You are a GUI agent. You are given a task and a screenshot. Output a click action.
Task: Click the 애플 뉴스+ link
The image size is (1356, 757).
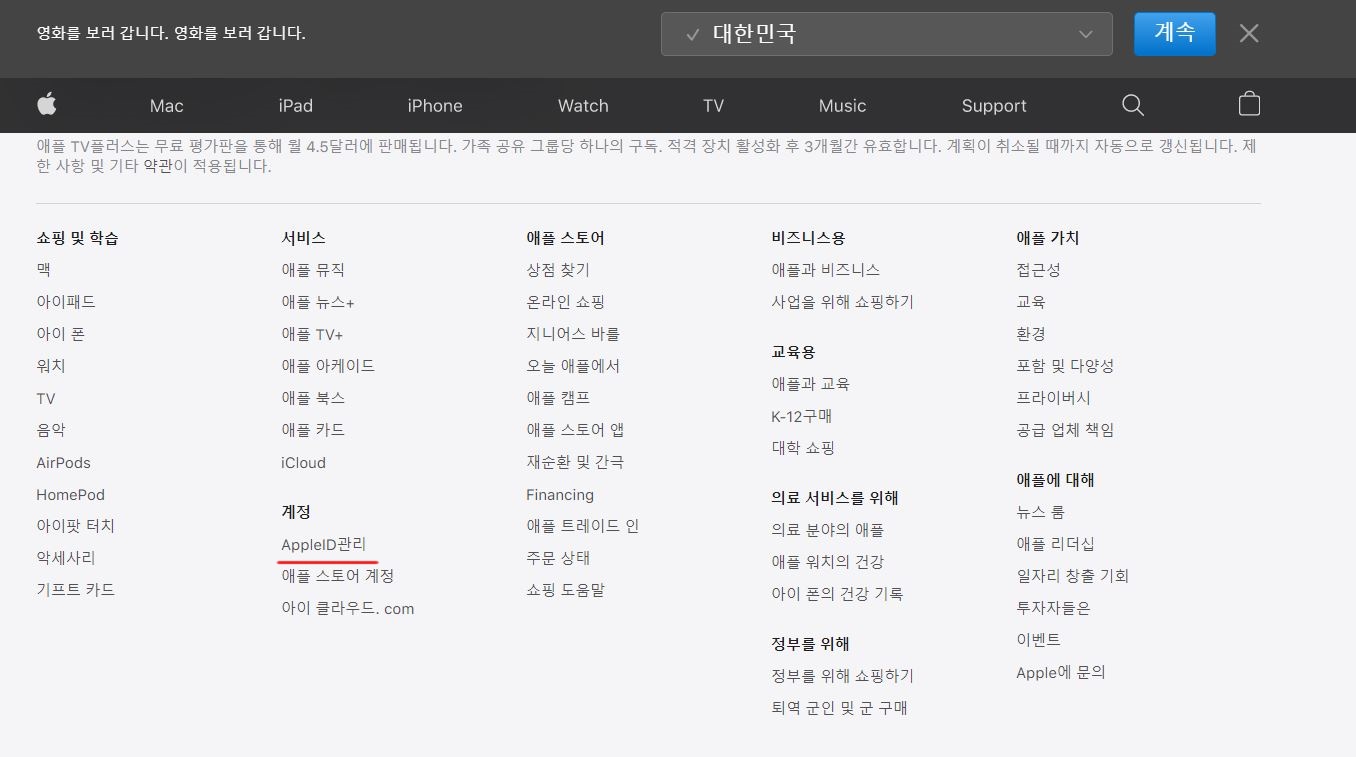pyautogui.click(x=318, y=302)
